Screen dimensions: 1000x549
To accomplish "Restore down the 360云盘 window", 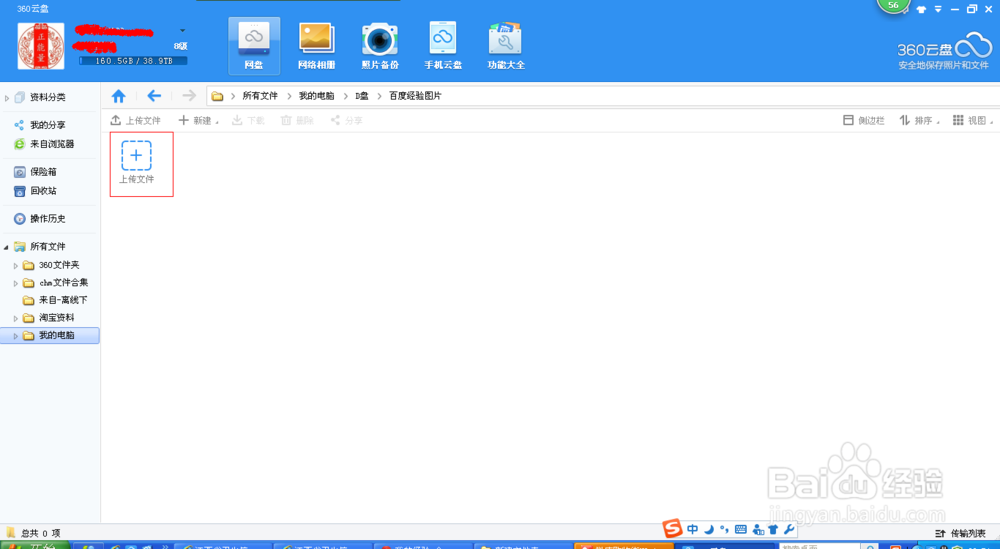I will (x=972, y=9).
